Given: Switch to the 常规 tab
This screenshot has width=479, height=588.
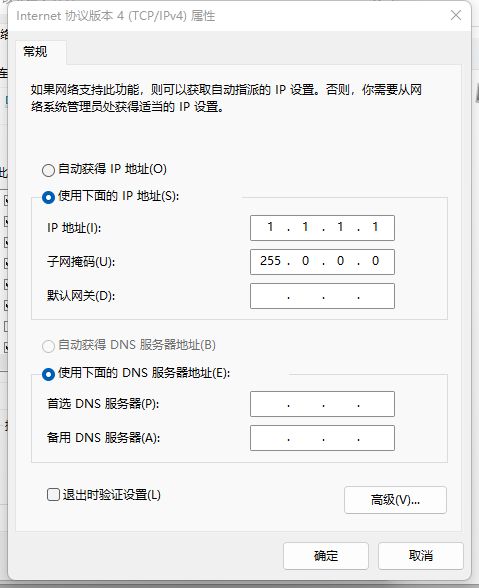Looking at the screenshot, I should (x=35, y=51).
